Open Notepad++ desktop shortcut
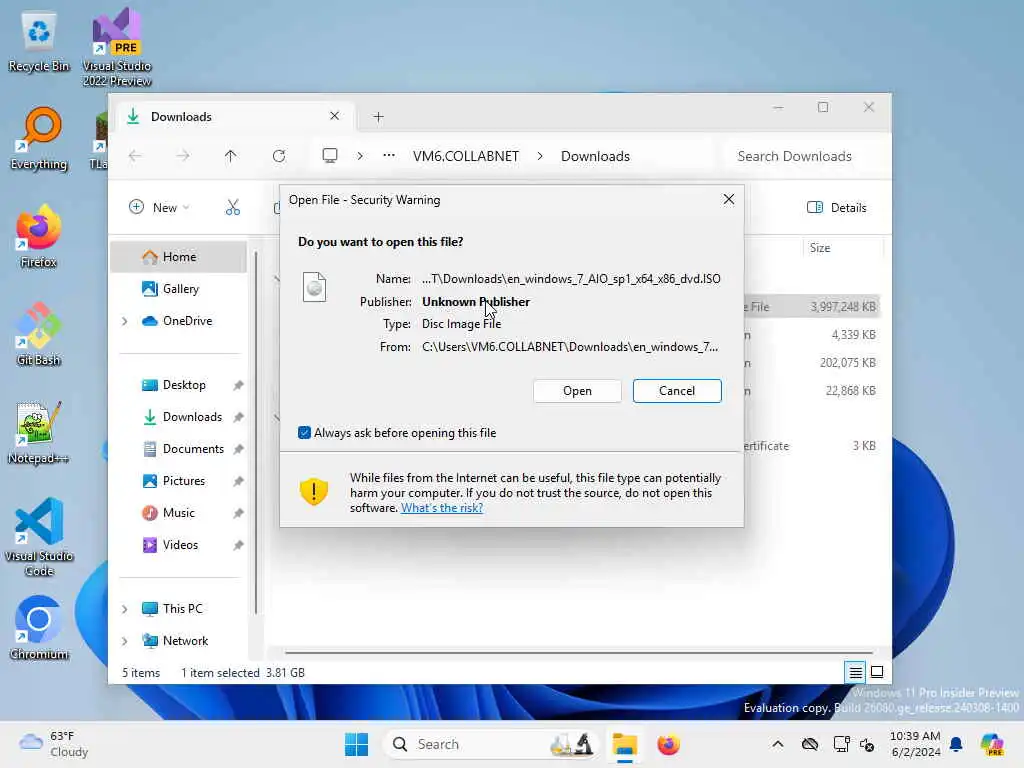Image resolution: width=1024 pixels, height=768 pixels. (39, 432)
